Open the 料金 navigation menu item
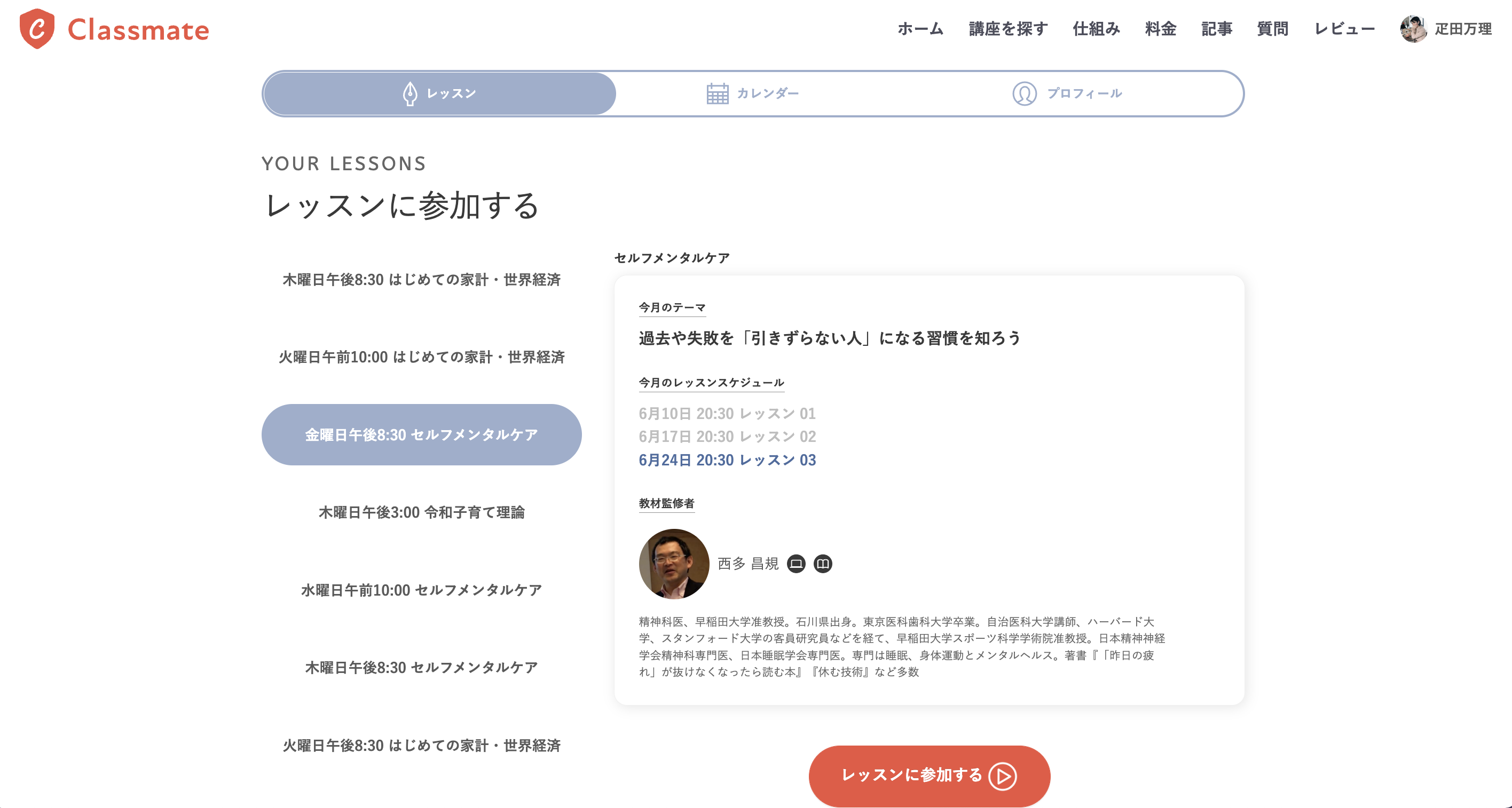 click(1160, 29)
